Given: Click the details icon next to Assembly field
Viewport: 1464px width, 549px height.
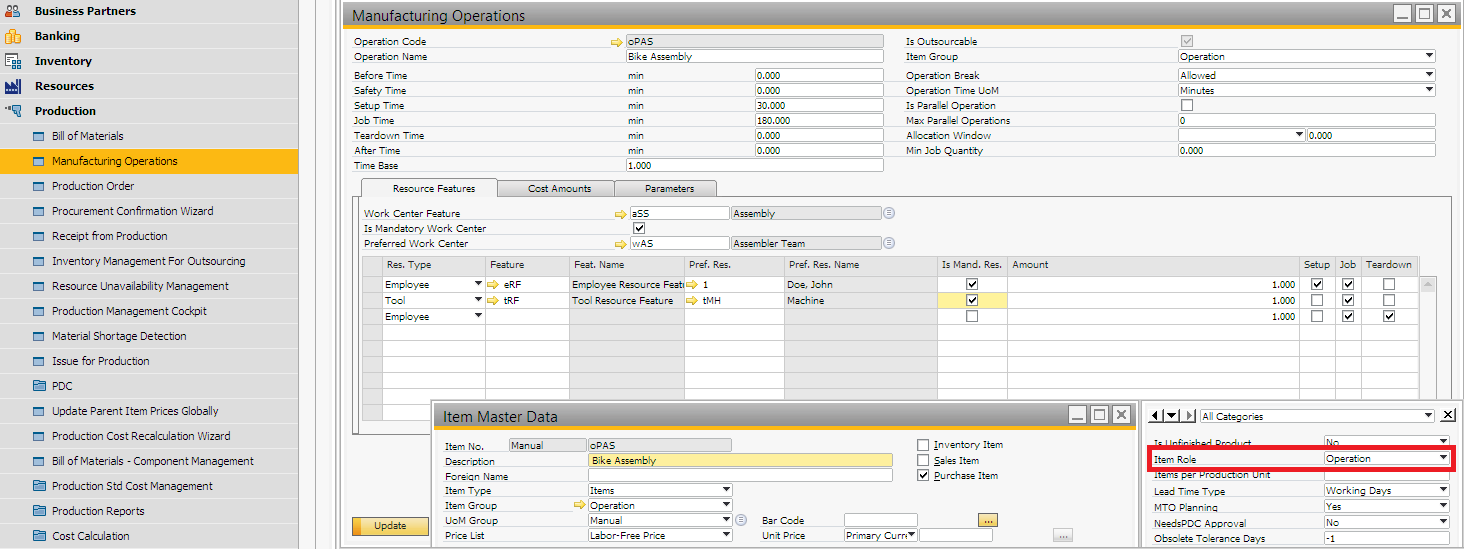Looking at the screenshot, I should click(x=889, y=214).
